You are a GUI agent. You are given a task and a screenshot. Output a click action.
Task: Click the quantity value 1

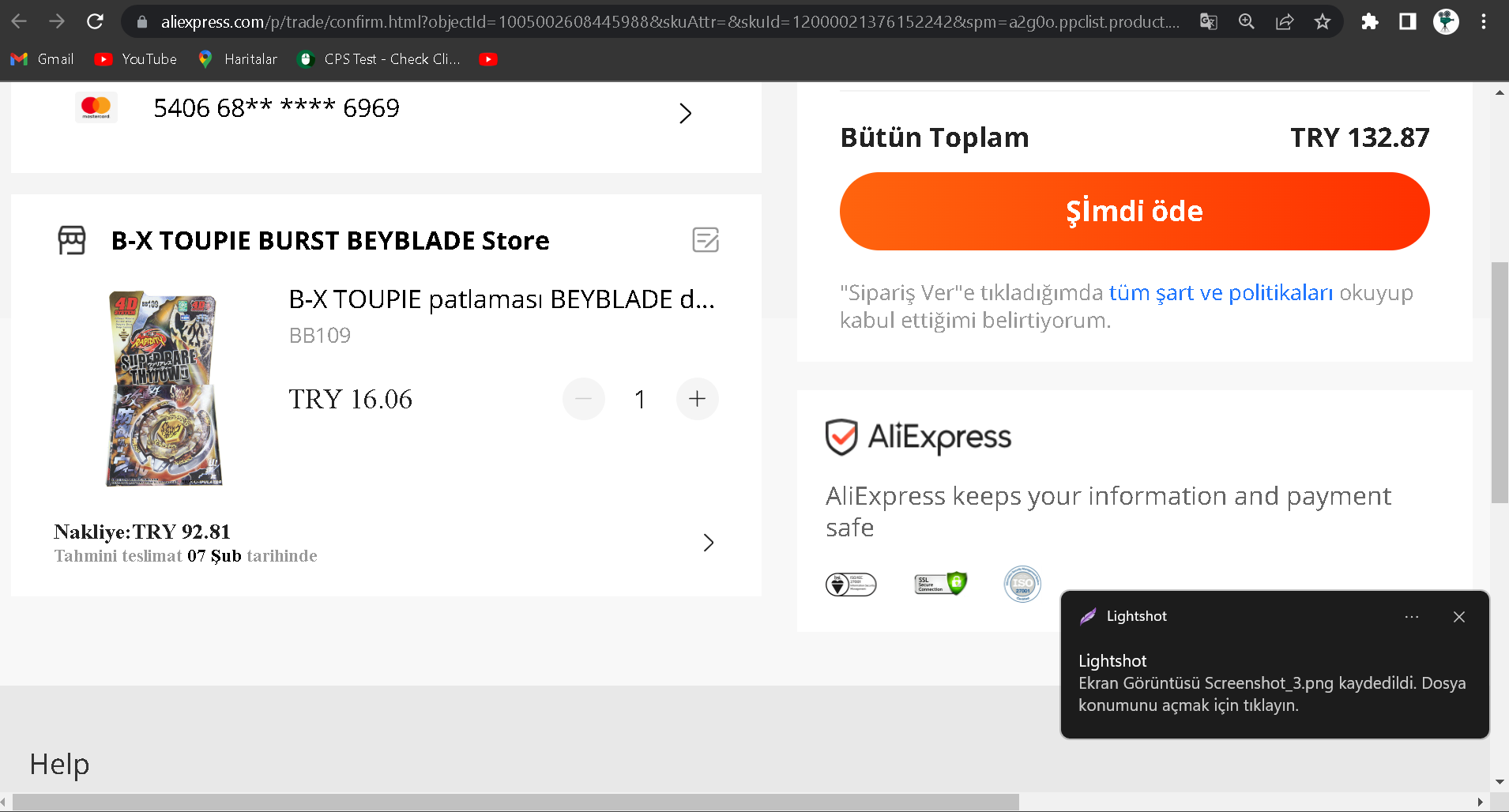click(x=640, y=400)
